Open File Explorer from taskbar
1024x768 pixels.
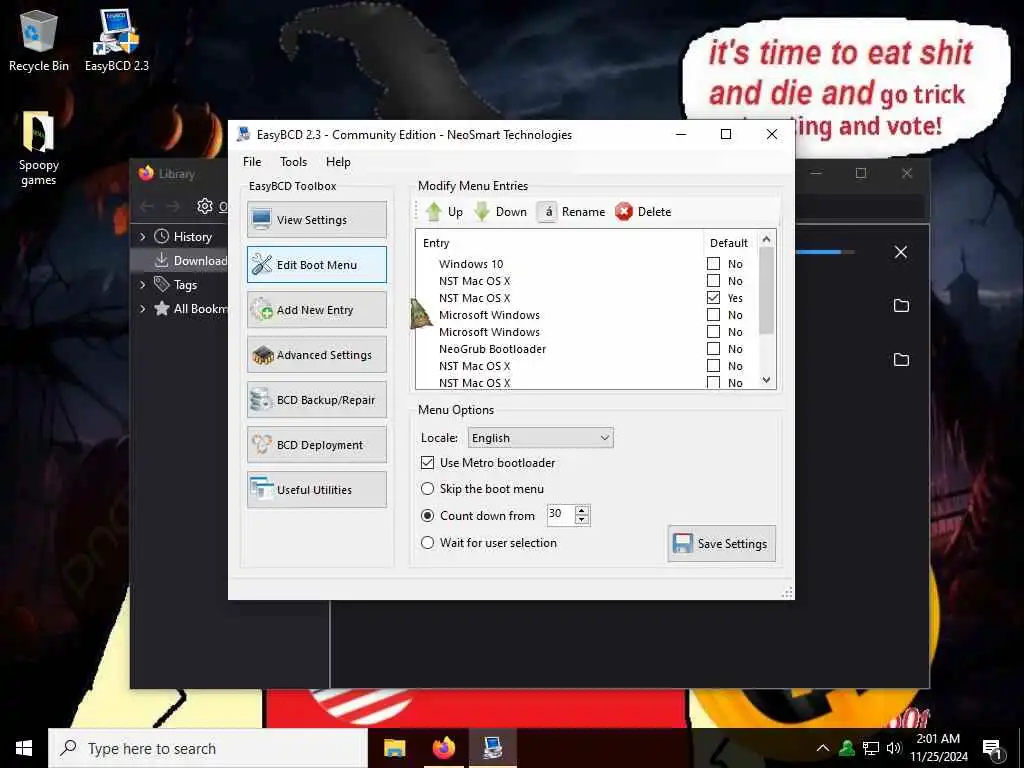[394, 748]
